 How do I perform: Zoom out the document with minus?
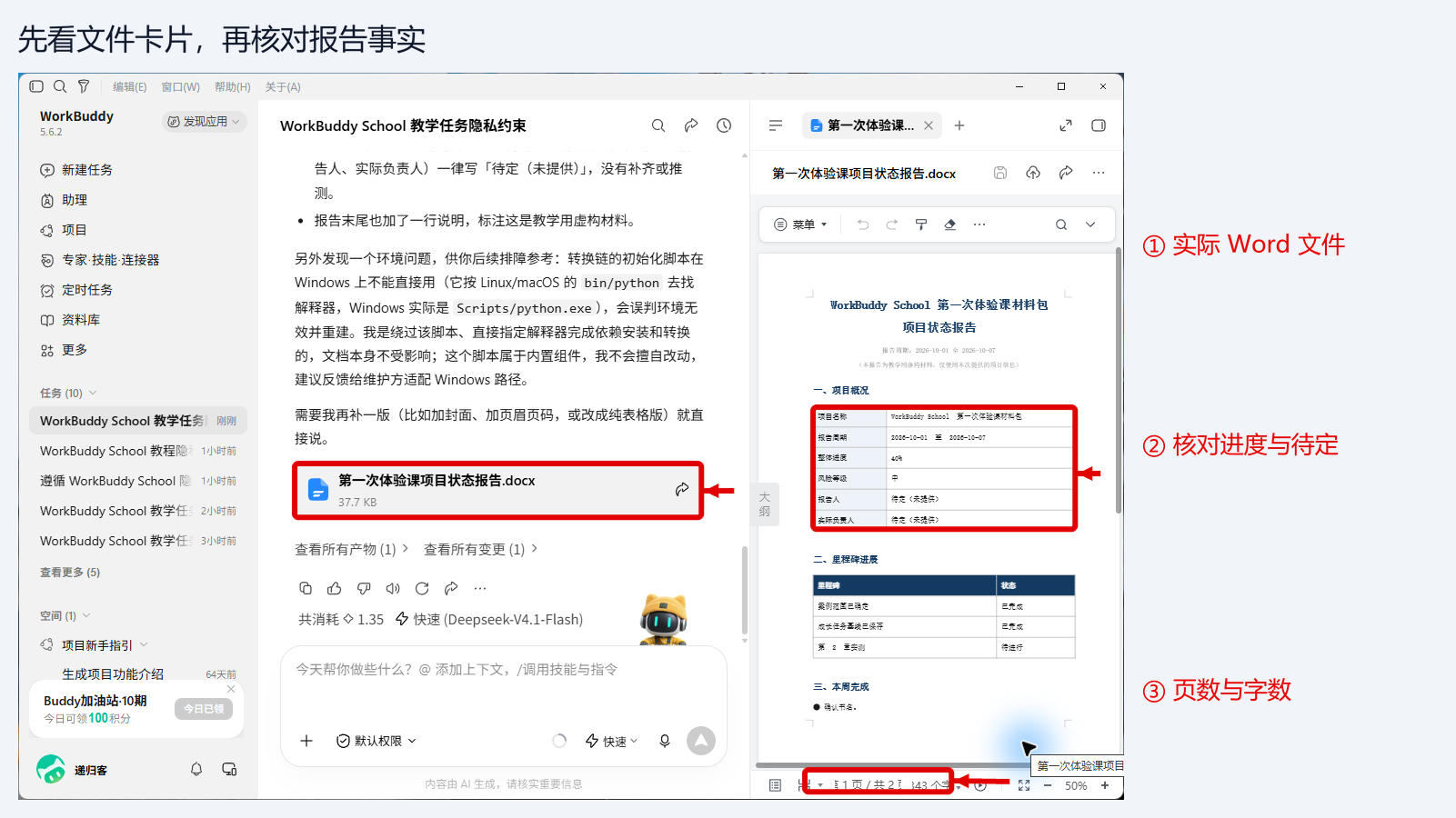pos(1048,785)
